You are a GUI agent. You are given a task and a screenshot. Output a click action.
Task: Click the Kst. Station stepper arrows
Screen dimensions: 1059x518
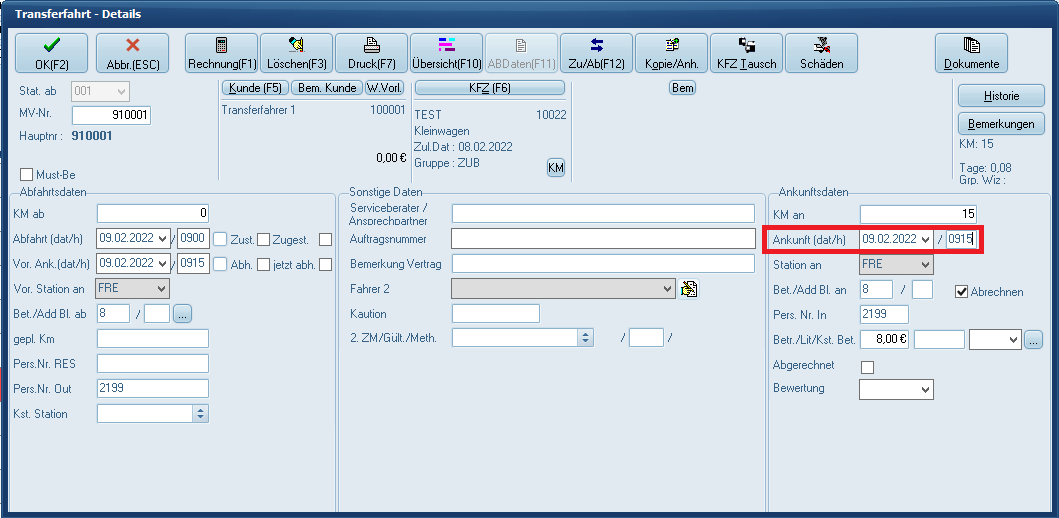[200, 413]
